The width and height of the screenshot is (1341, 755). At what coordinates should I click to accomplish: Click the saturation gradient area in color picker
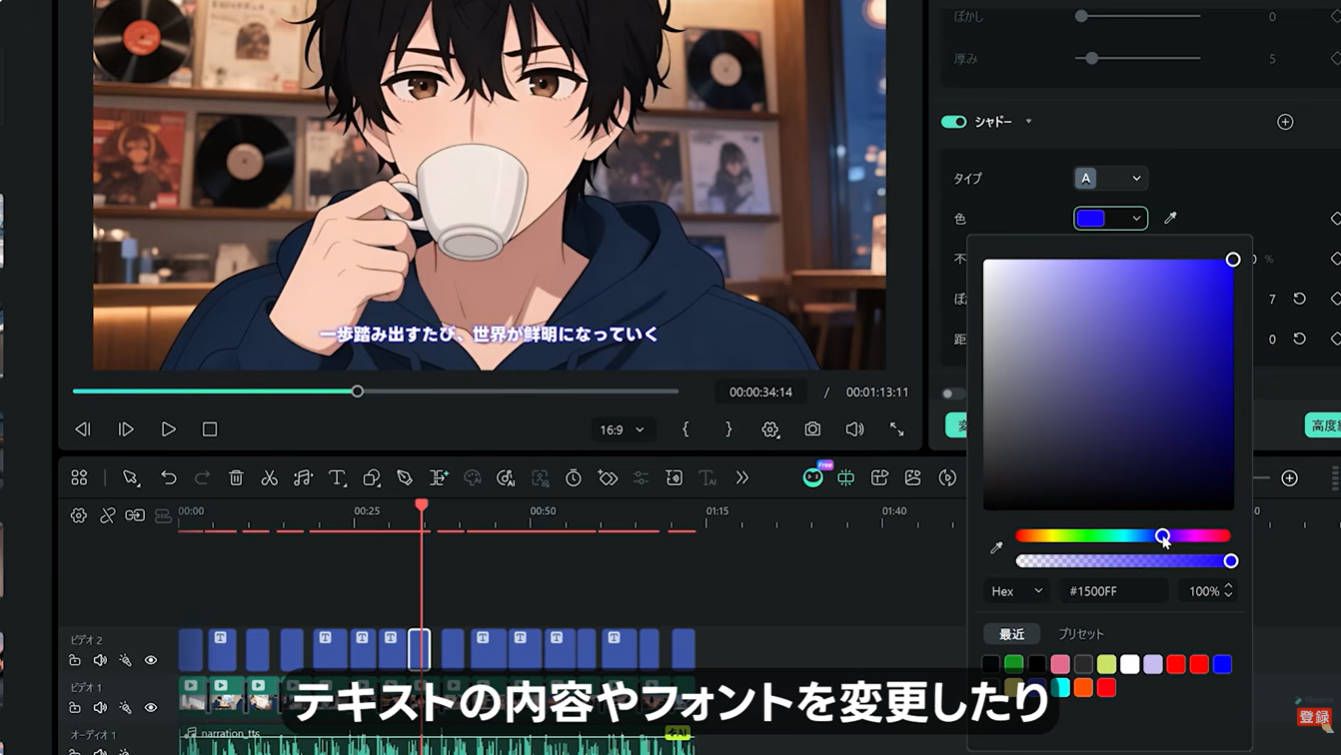tap(1108, 385)
